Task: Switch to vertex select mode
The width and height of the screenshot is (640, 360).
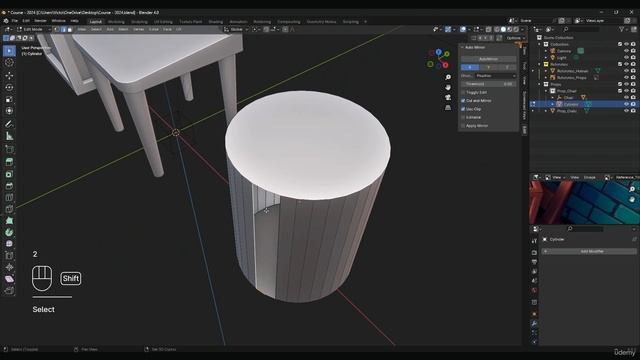Action: point(56,29)
